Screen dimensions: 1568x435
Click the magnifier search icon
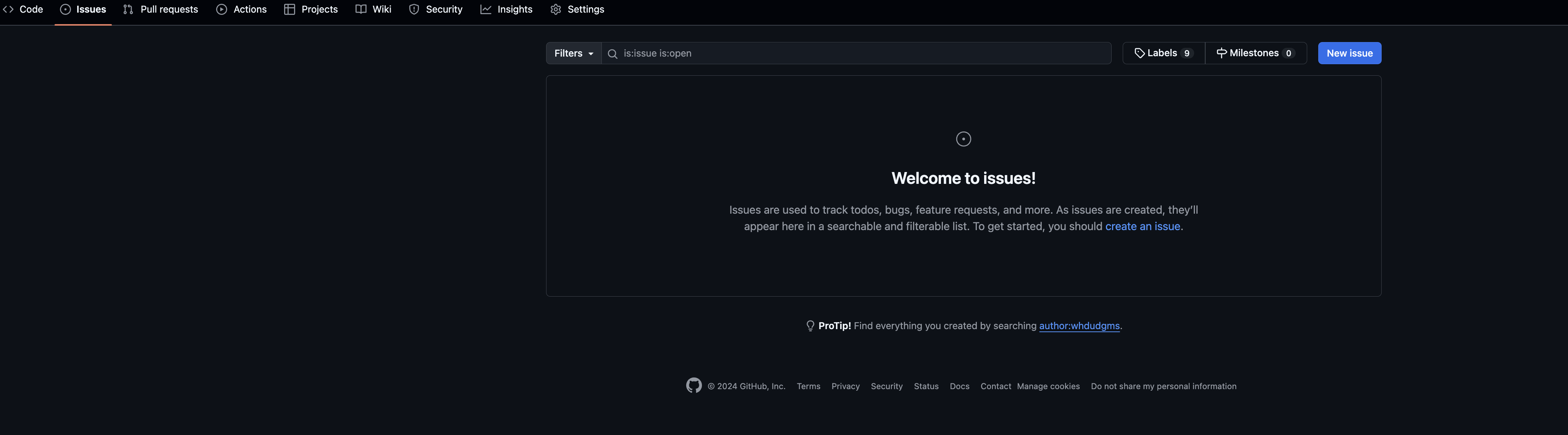point(613,54)
